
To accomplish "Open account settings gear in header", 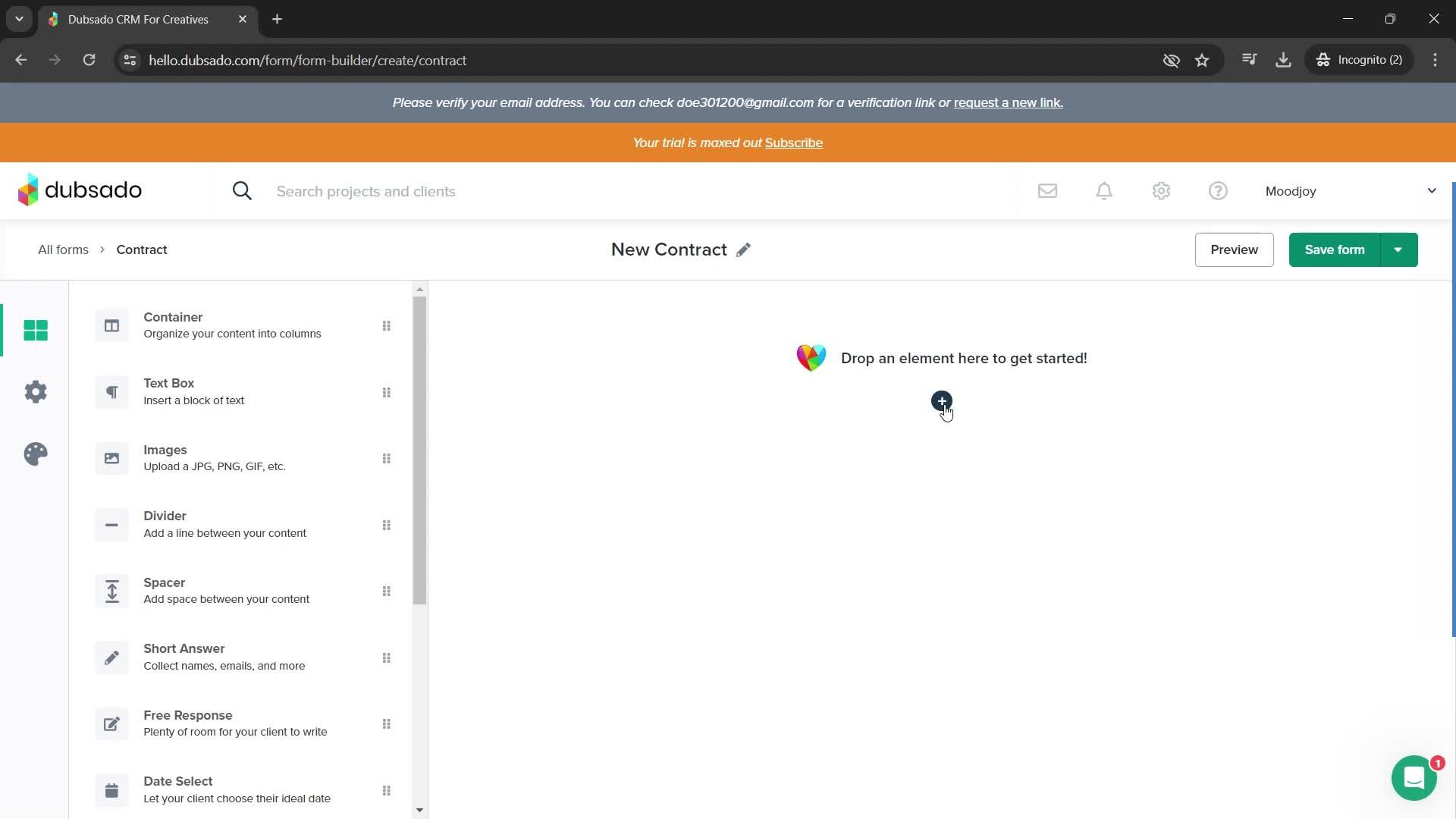I will tap(1161, 191).
